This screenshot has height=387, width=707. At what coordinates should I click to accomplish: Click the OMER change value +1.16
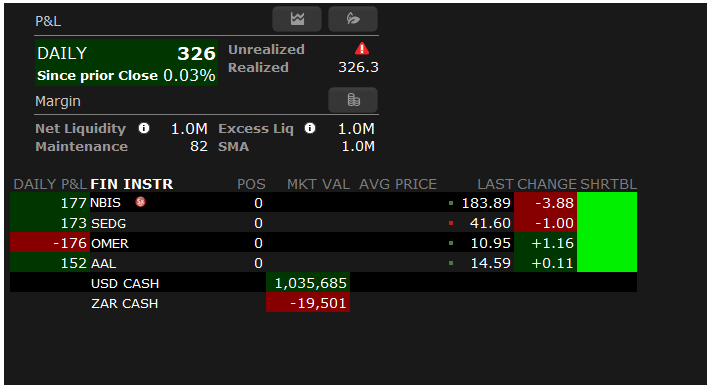point(552,243)
